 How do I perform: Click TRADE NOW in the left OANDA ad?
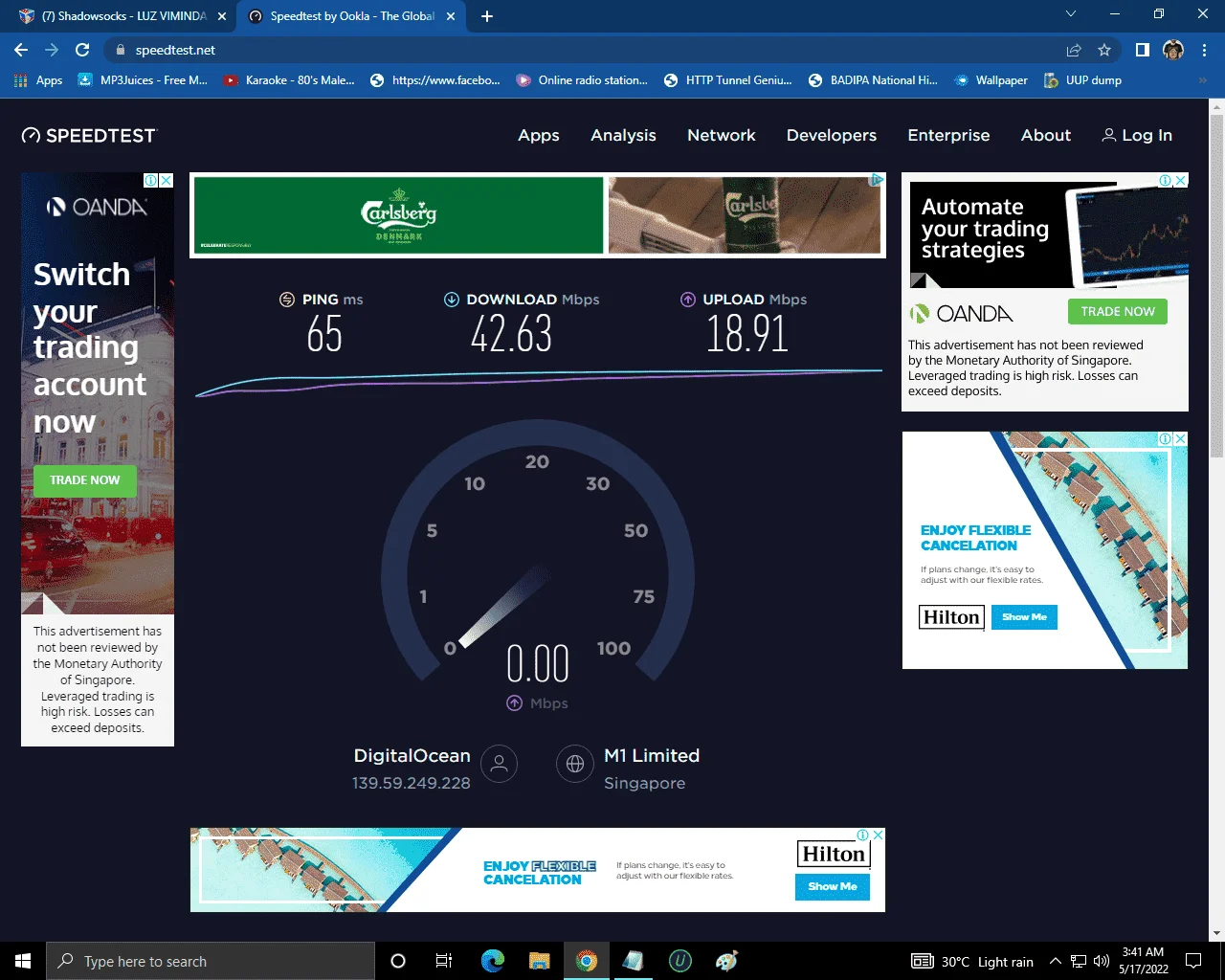pyautogui.click(x=85, y=480)
